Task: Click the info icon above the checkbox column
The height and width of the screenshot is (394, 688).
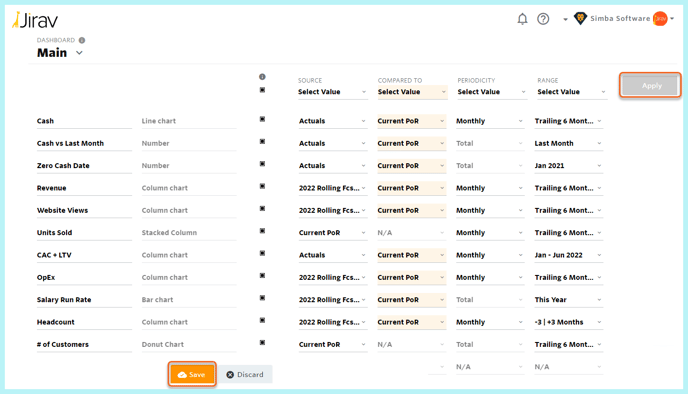Action: tap(262, 77)
